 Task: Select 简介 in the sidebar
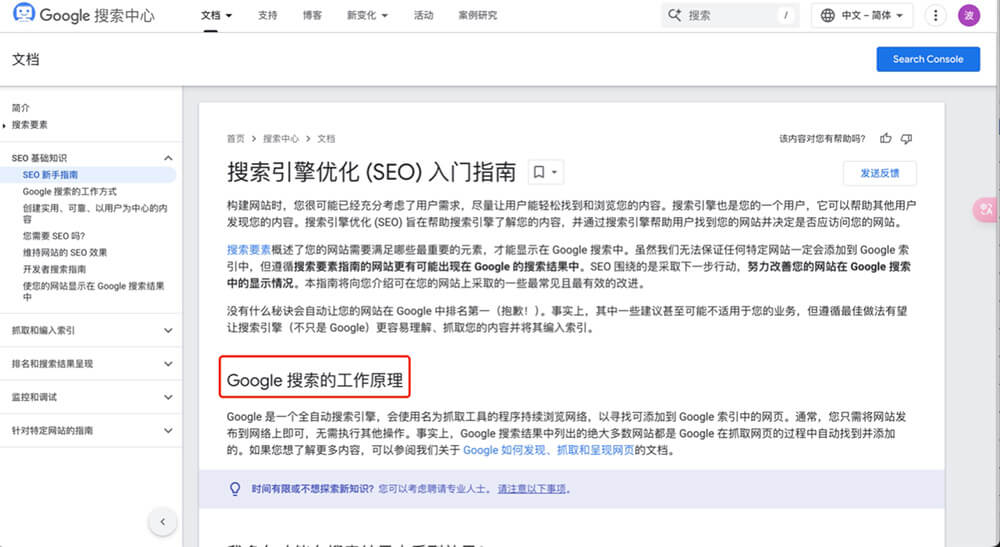21,108
